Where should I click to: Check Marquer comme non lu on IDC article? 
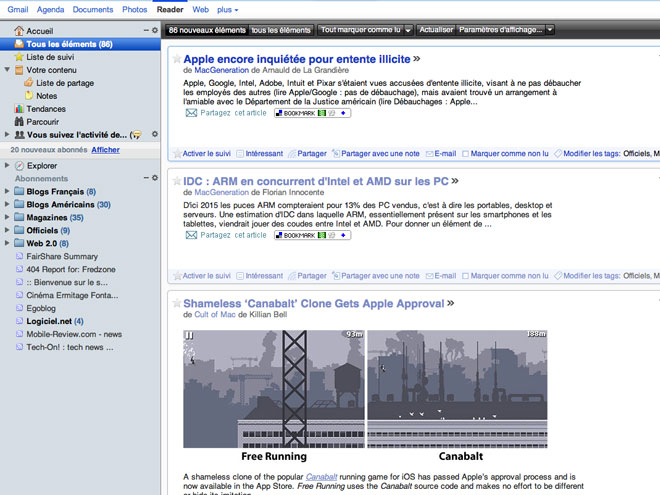click(x=465, y=276)
